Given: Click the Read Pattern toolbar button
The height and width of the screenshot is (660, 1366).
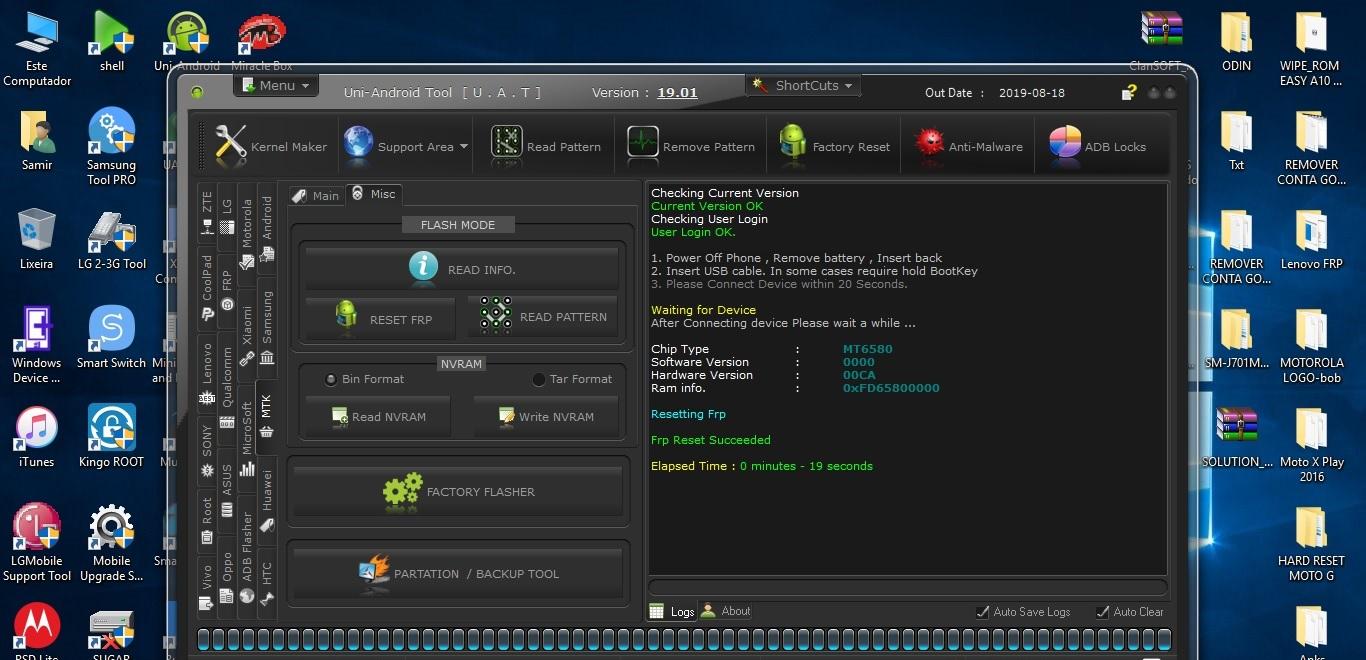Looking at the screenshot, I should pos(546,146).
